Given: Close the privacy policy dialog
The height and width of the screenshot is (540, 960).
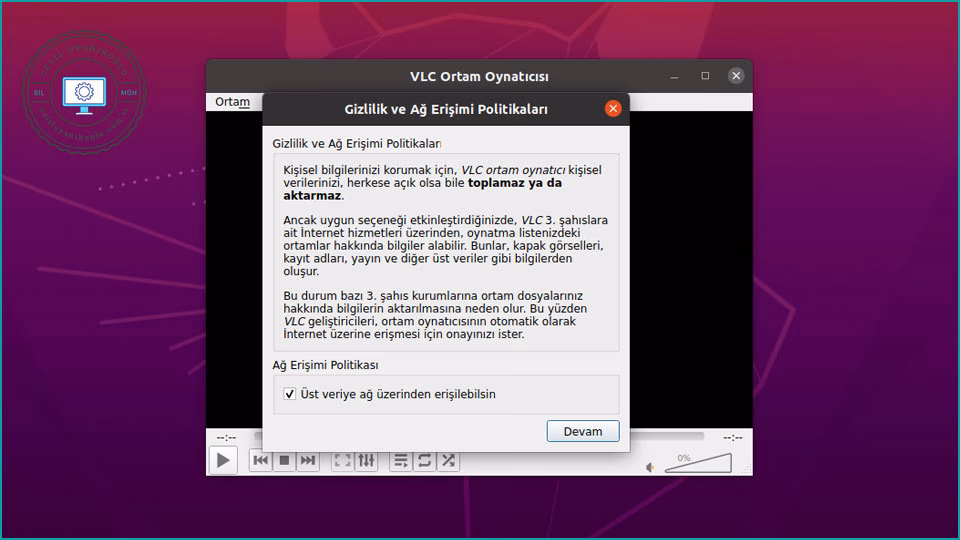Looking at the screenshot, I should tap(613, 109).
